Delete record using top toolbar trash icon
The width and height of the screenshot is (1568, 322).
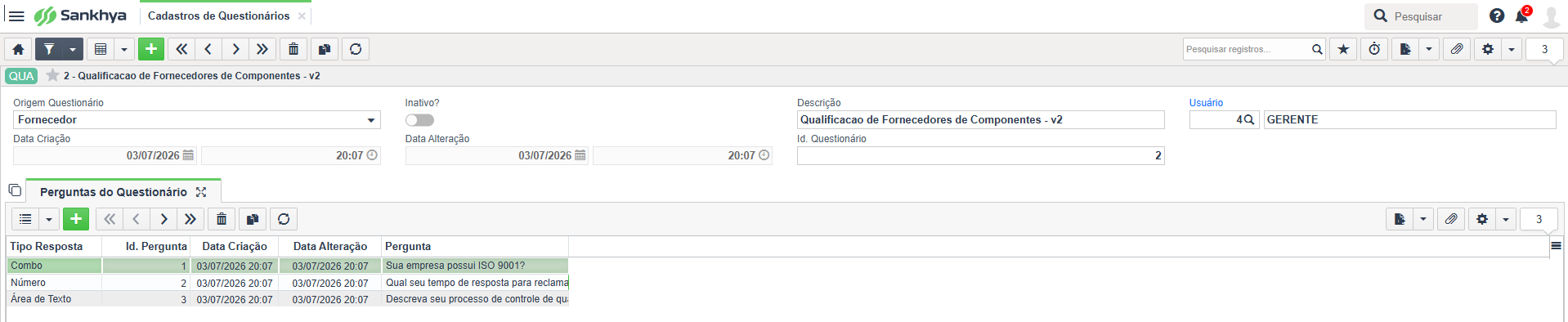pos(293,49)
